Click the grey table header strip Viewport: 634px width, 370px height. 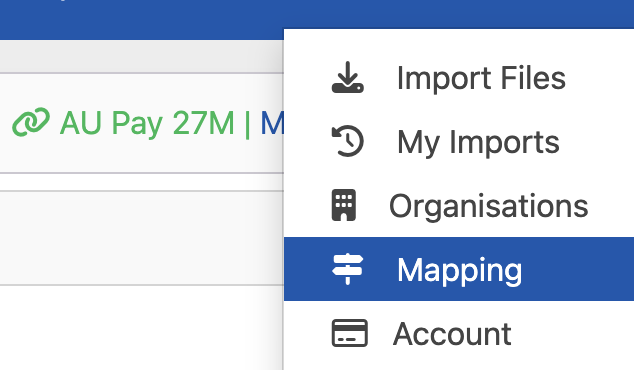tap(142, 57)
